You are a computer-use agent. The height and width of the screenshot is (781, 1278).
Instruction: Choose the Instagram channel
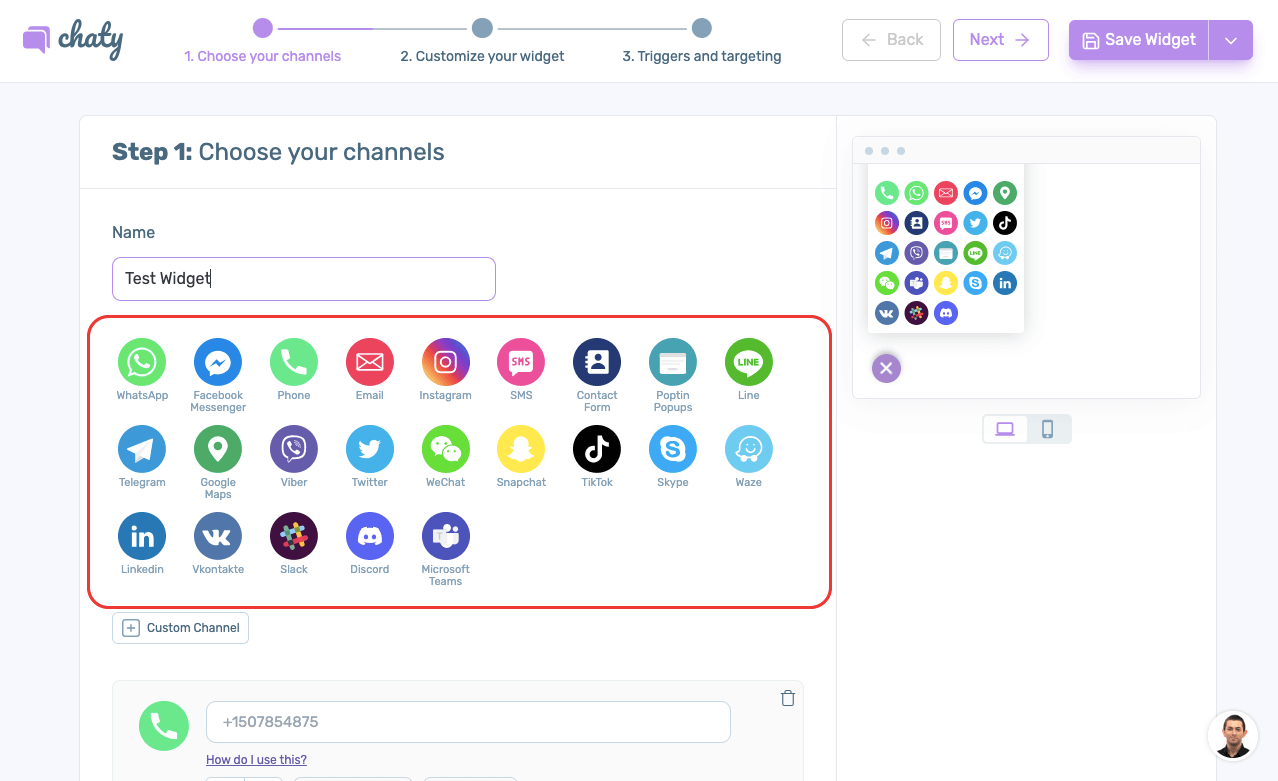click(445, 362)
